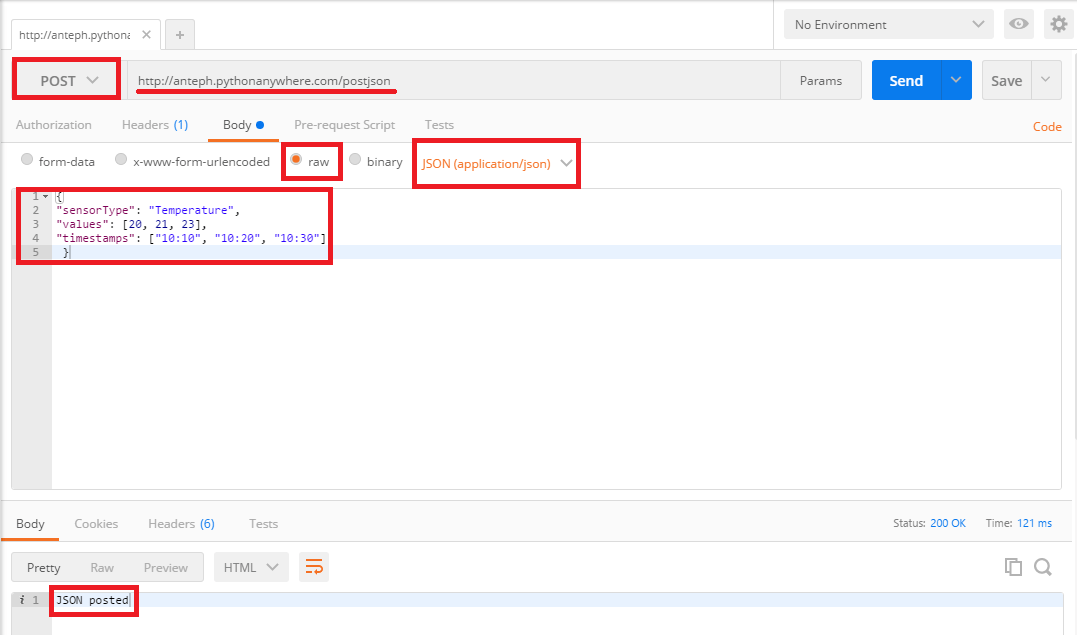Send the POST request

point(905,79)
